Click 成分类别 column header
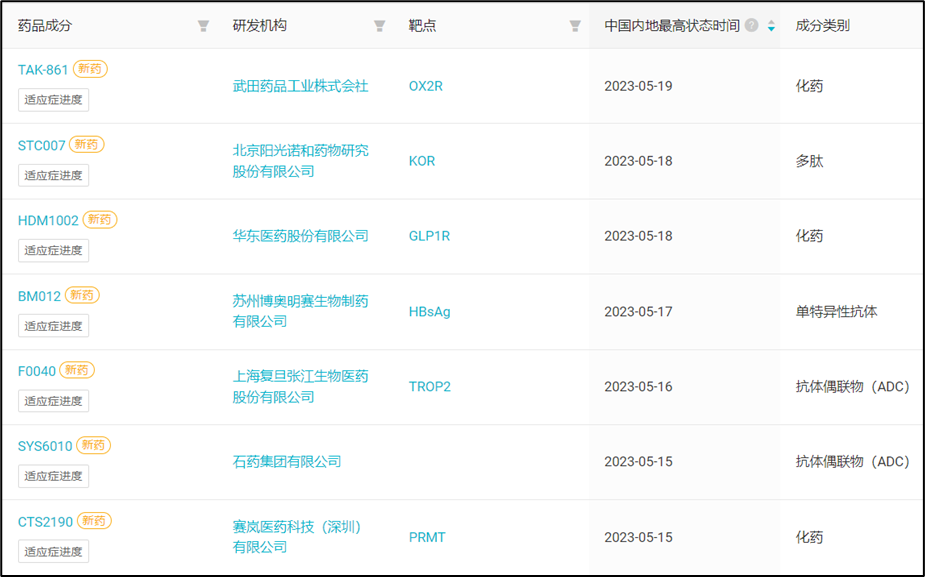The width and height of the screenshot is (925, 577). click(822, 26)
